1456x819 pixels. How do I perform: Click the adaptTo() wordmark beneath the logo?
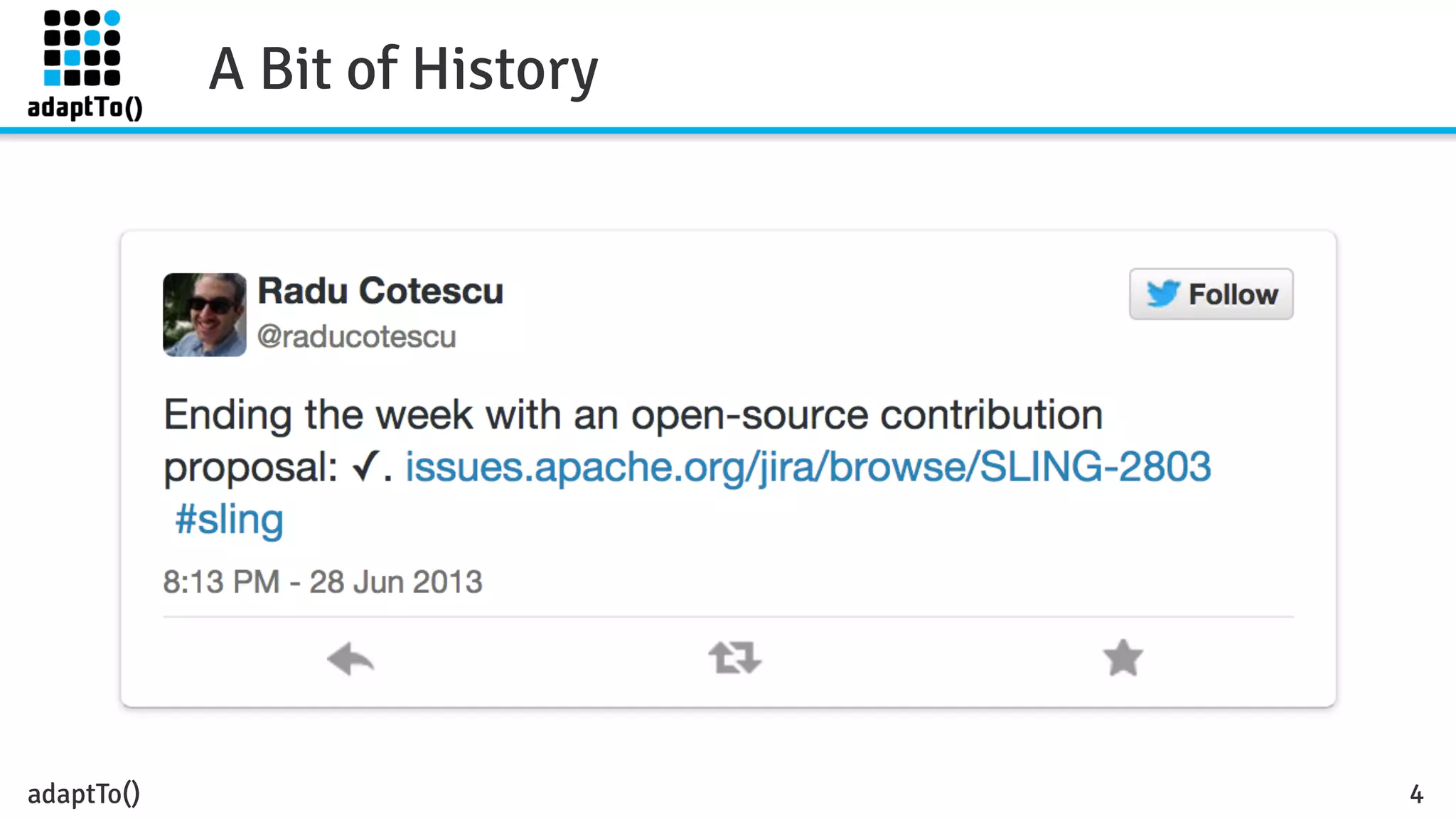pos(85,107)
